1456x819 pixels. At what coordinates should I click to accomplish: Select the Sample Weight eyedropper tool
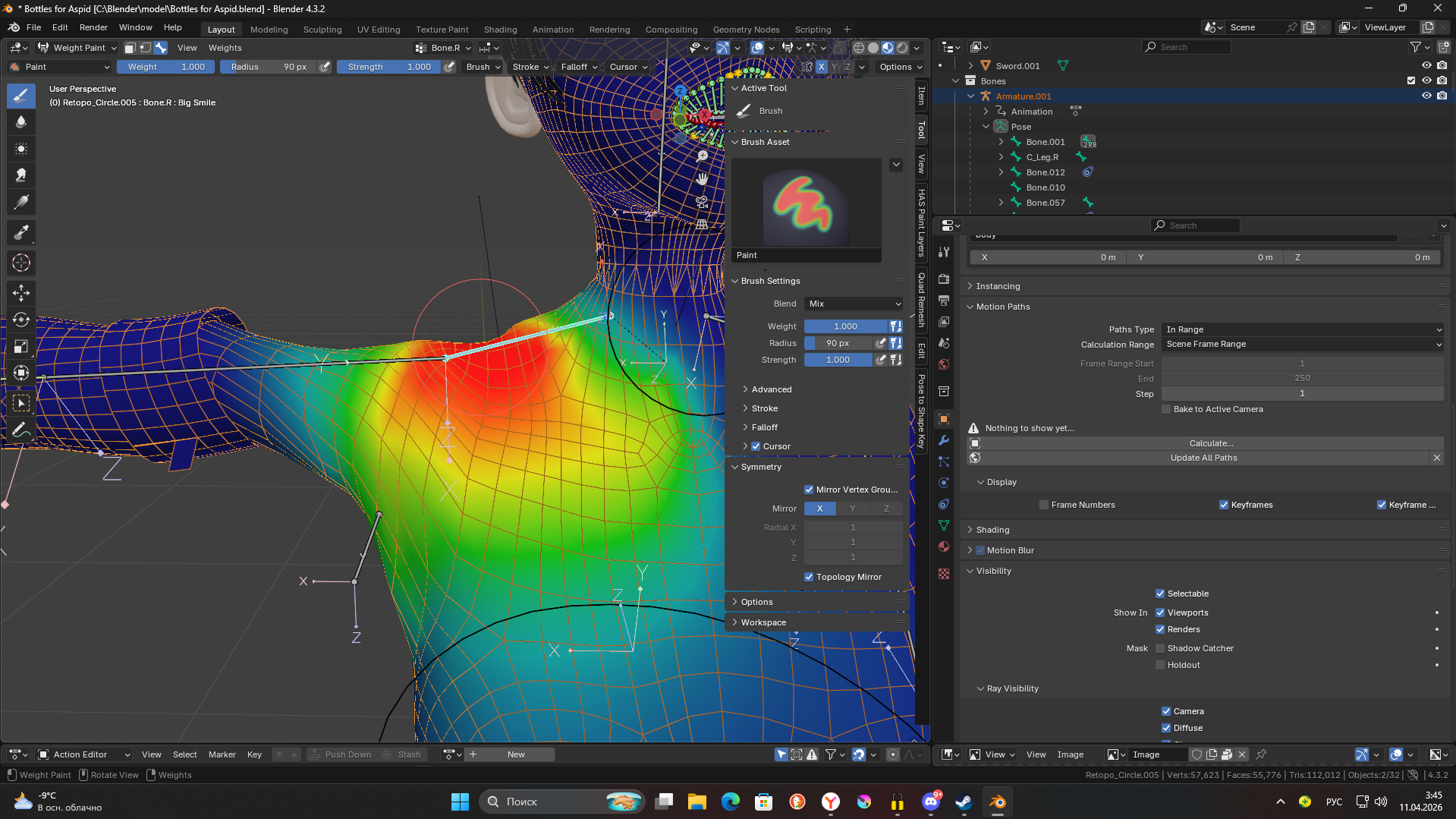click(21, 232)
